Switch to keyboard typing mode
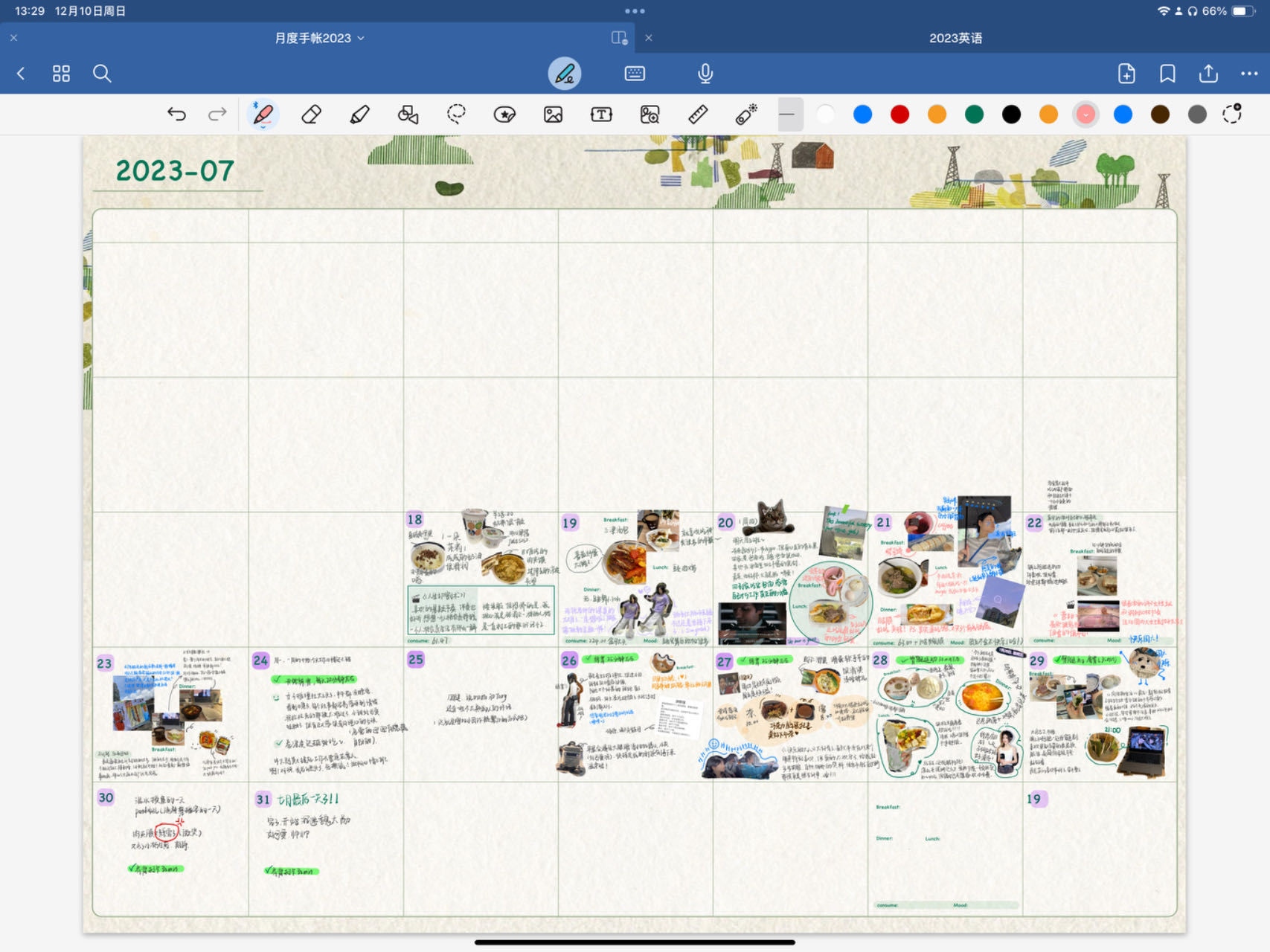Screen dimensions: 1270x952 (x=635, y=74)
